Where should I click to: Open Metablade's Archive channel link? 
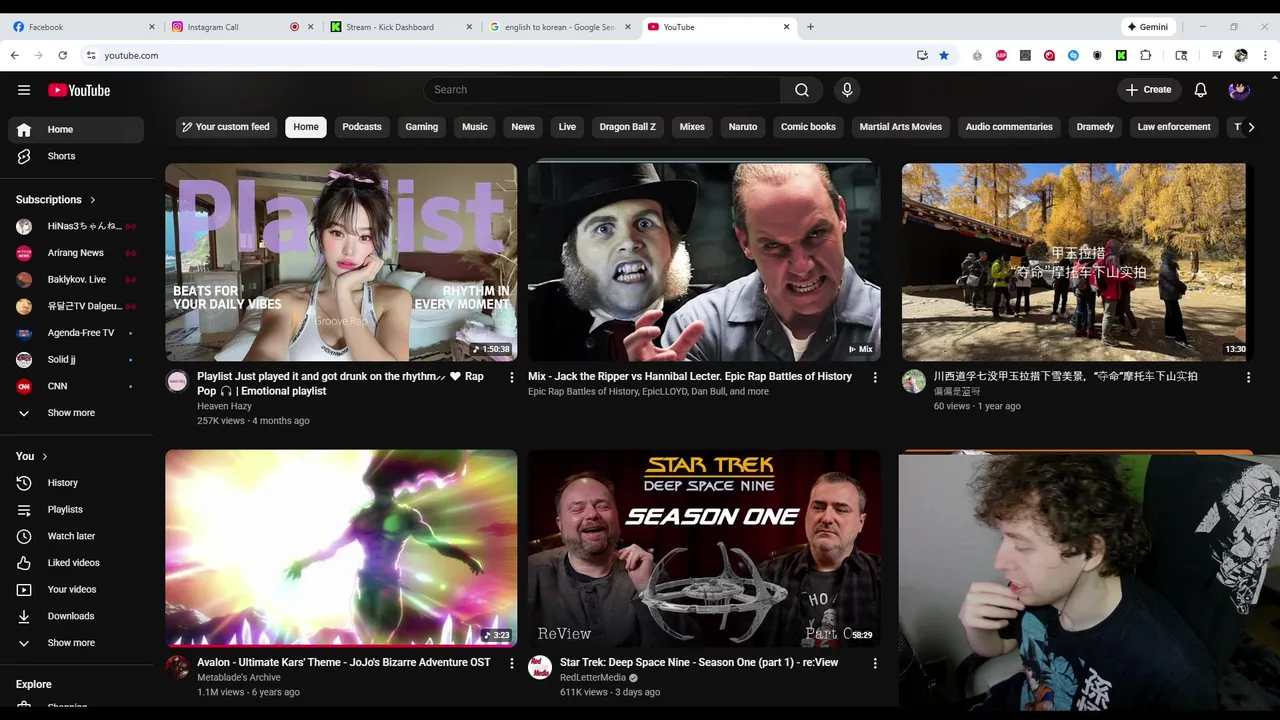click(239, 677)
